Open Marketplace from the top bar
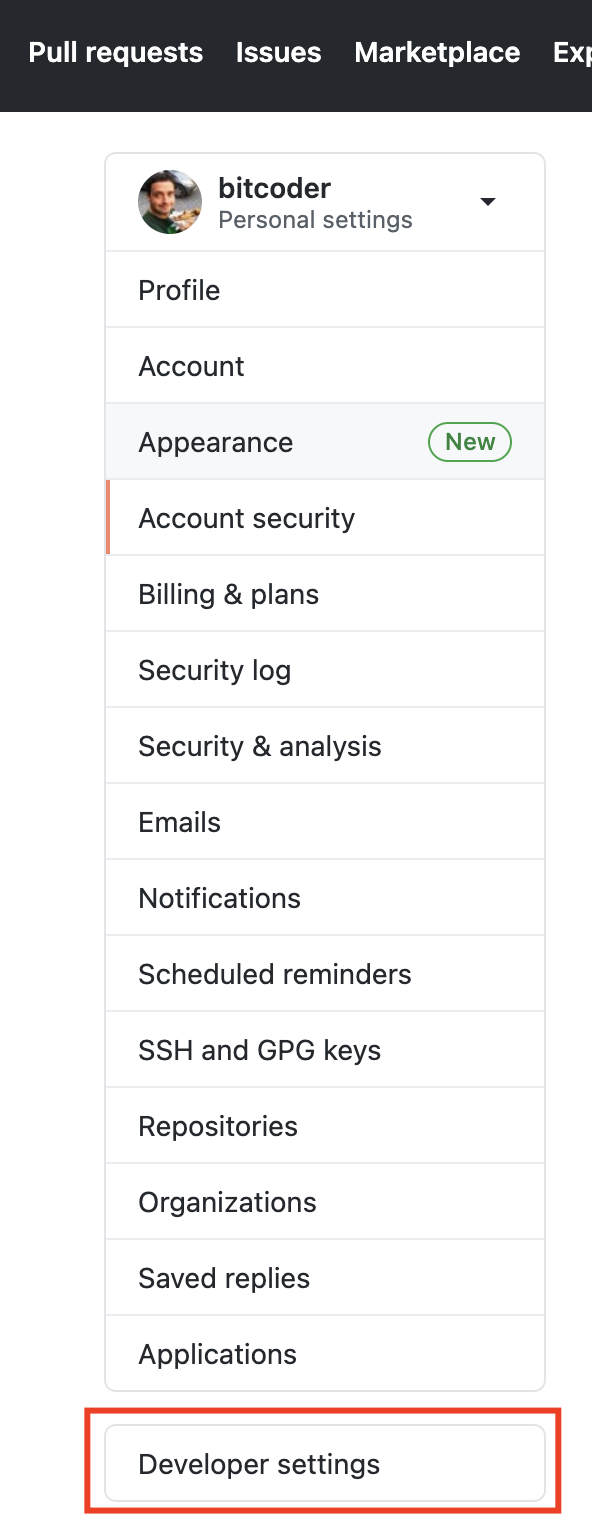The image size is (592, 1532). tap(437, 52)
